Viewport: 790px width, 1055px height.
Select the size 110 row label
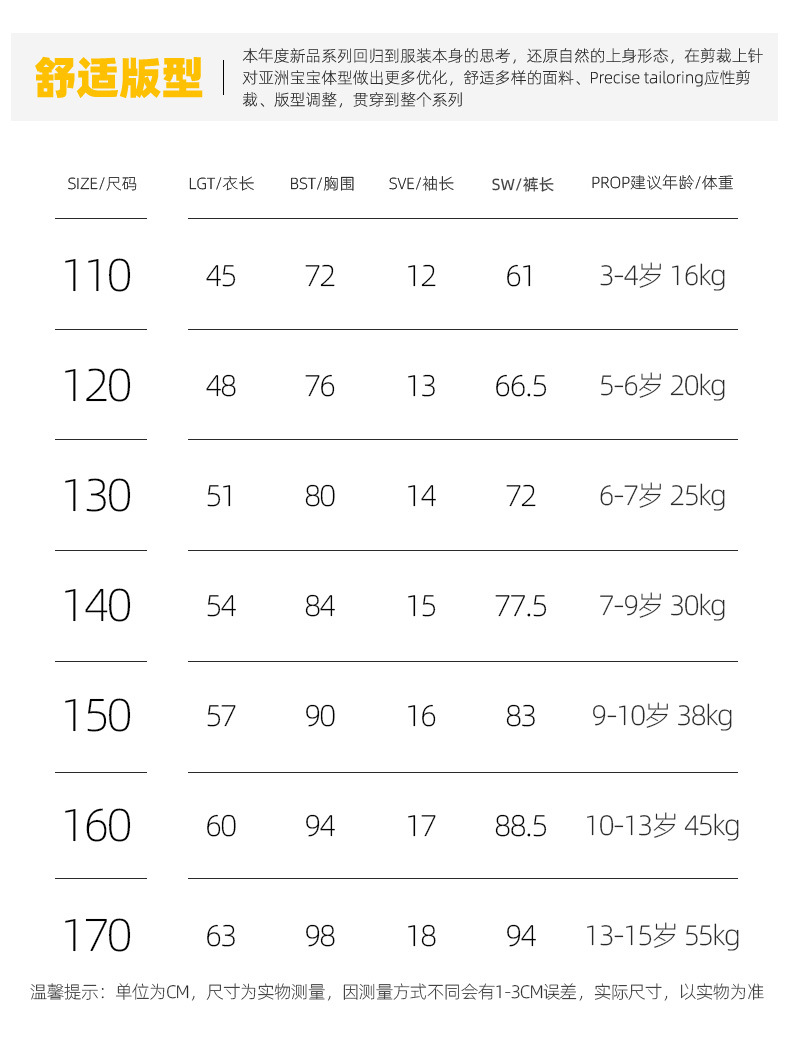pos(97,276)
